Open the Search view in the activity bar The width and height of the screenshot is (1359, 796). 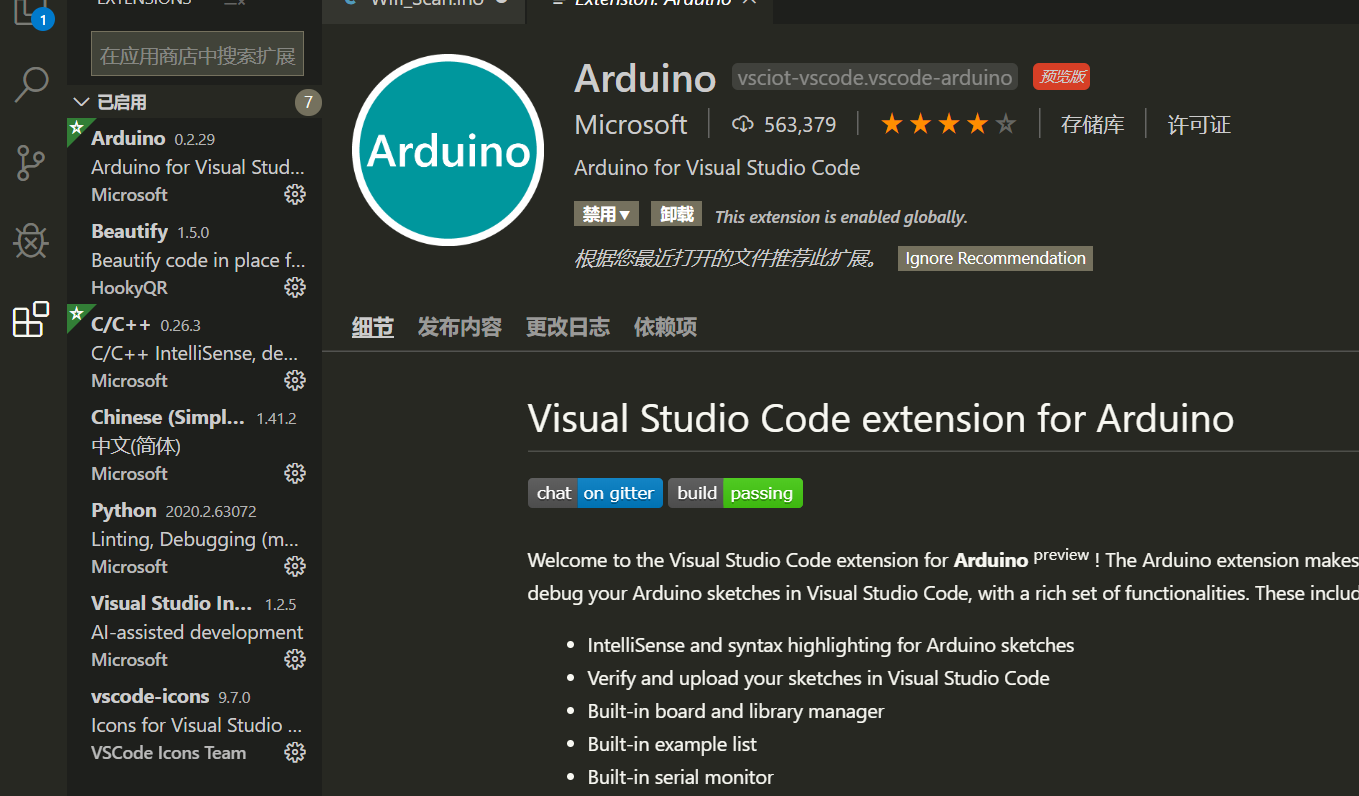coord(30,85)
